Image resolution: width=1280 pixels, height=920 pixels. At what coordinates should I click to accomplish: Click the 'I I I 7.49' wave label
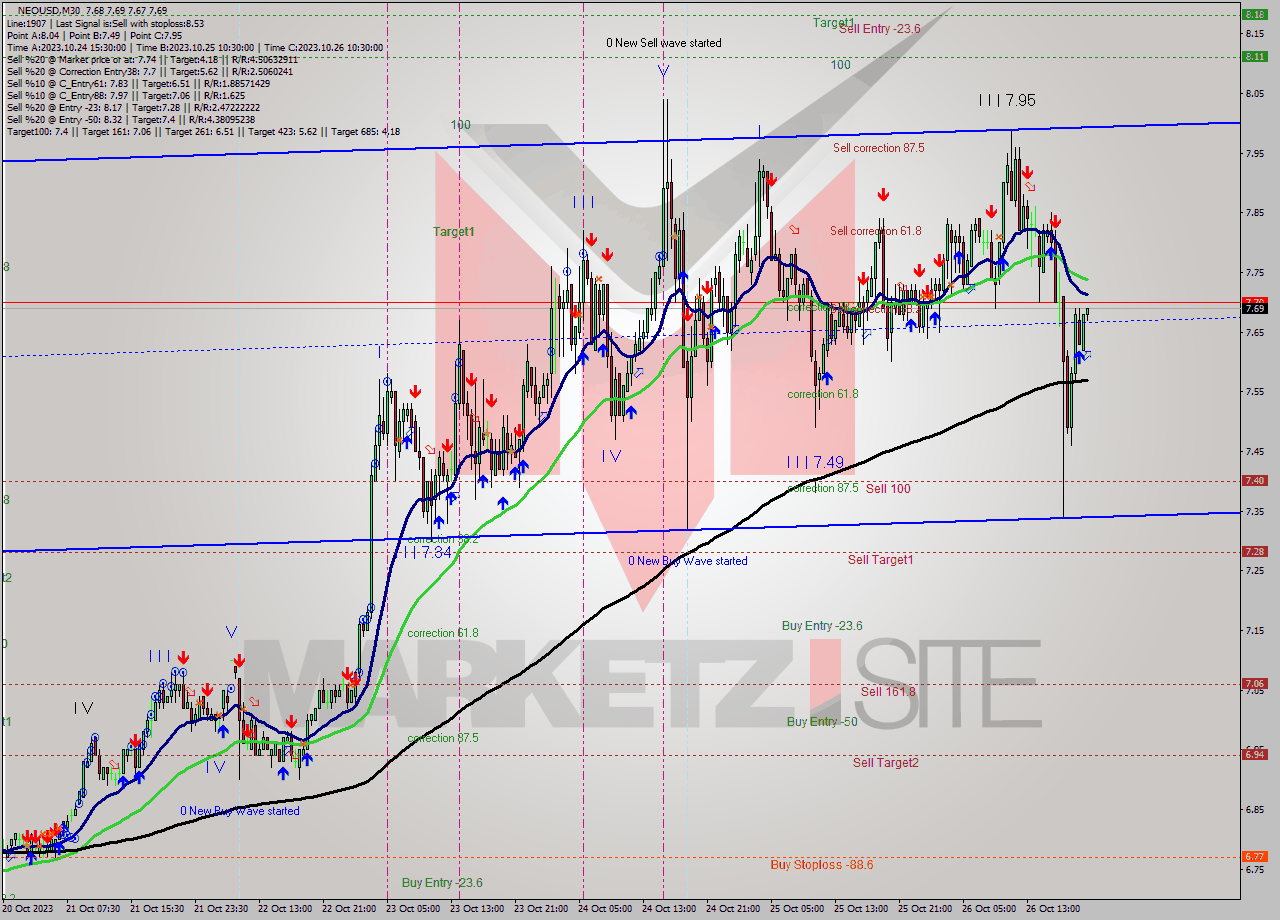click(x=815, y=461)
